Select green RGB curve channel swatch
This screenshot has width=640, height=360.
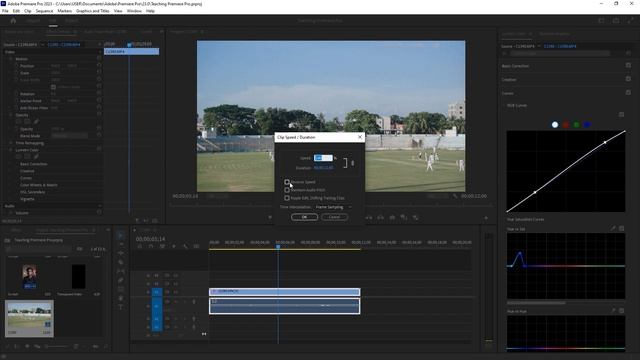coord(576,125)
